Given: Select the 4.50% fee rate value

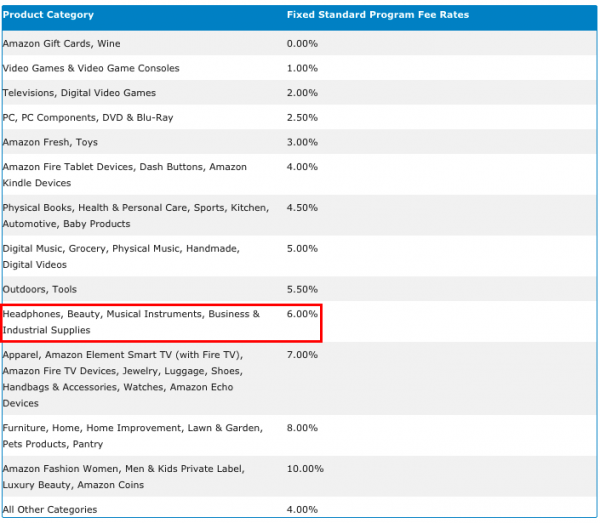Looking at the screenshot, I should click(x=302, y=208).
